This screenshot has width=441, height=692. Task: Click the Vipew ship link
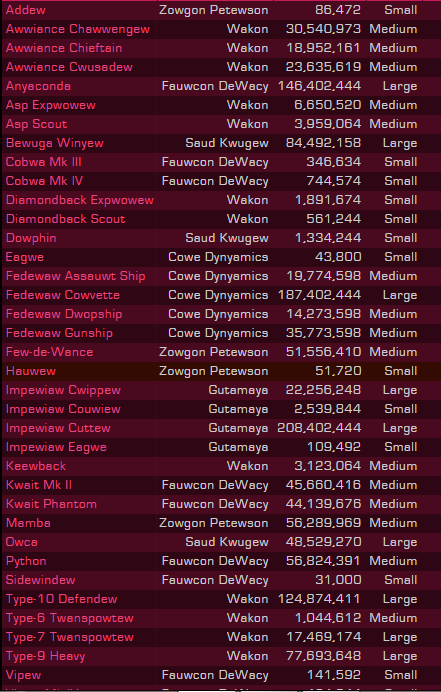click(x=23, y=675)
